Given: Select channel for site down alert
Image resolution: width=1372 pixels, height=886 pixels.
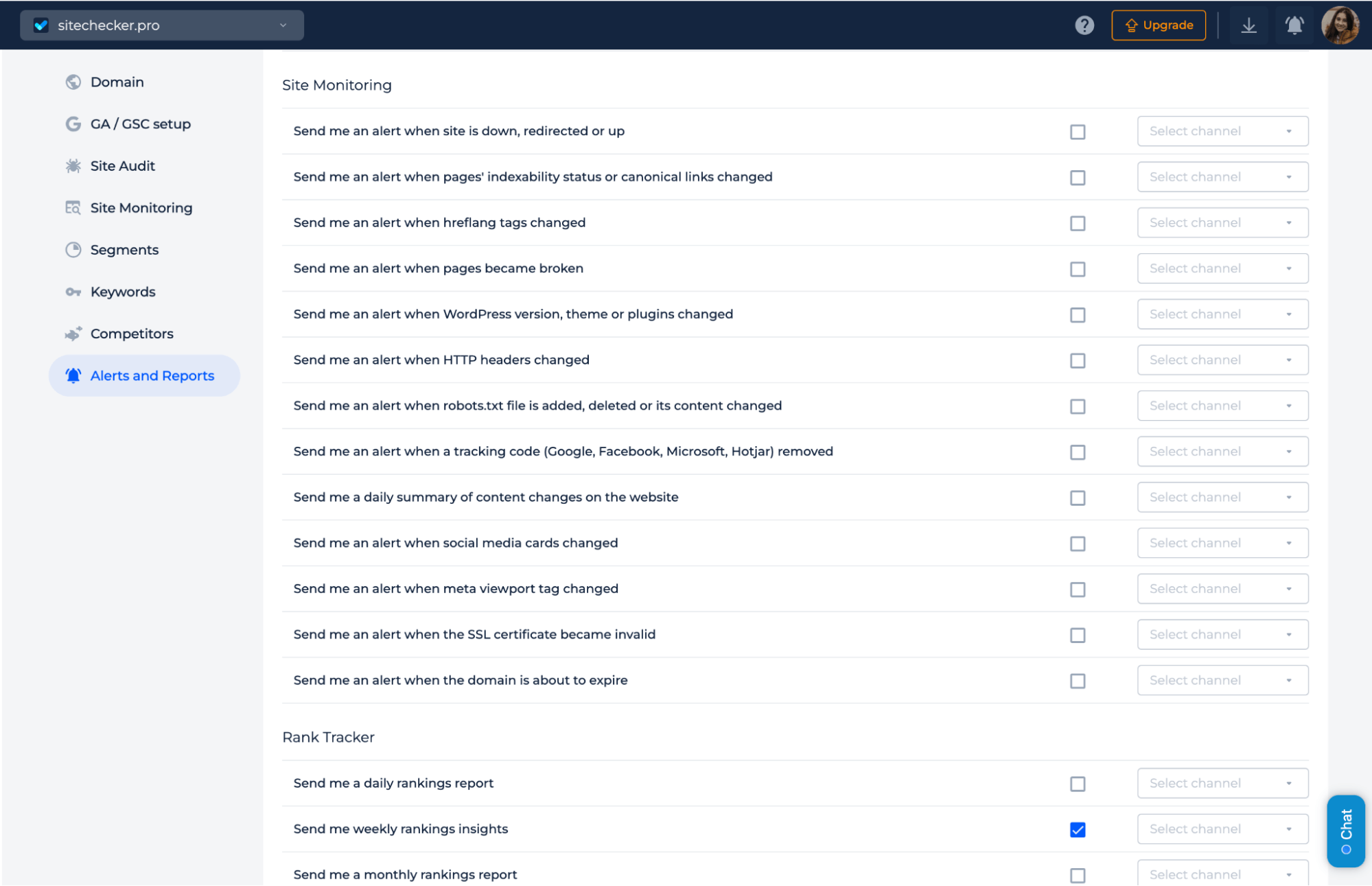Looking at the screenshot, I should point(1222,131).
